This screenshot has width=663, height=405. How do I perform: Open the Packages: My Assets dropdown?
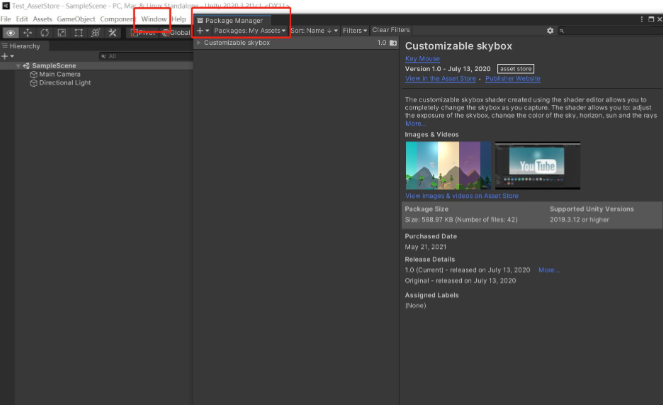[250, 31]
